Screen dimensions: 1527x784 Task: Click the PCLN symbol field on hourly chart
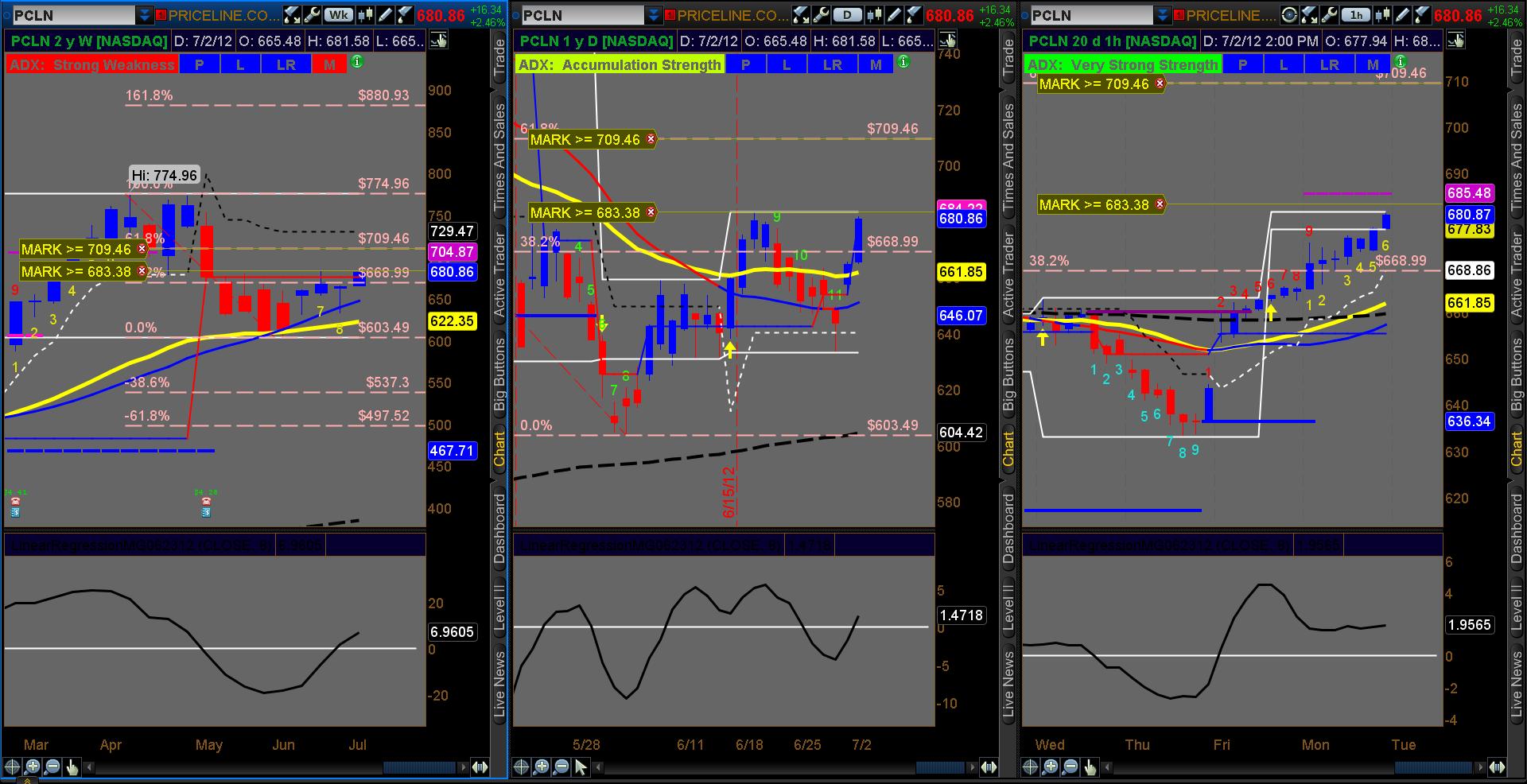click(x=1091, y=15)
